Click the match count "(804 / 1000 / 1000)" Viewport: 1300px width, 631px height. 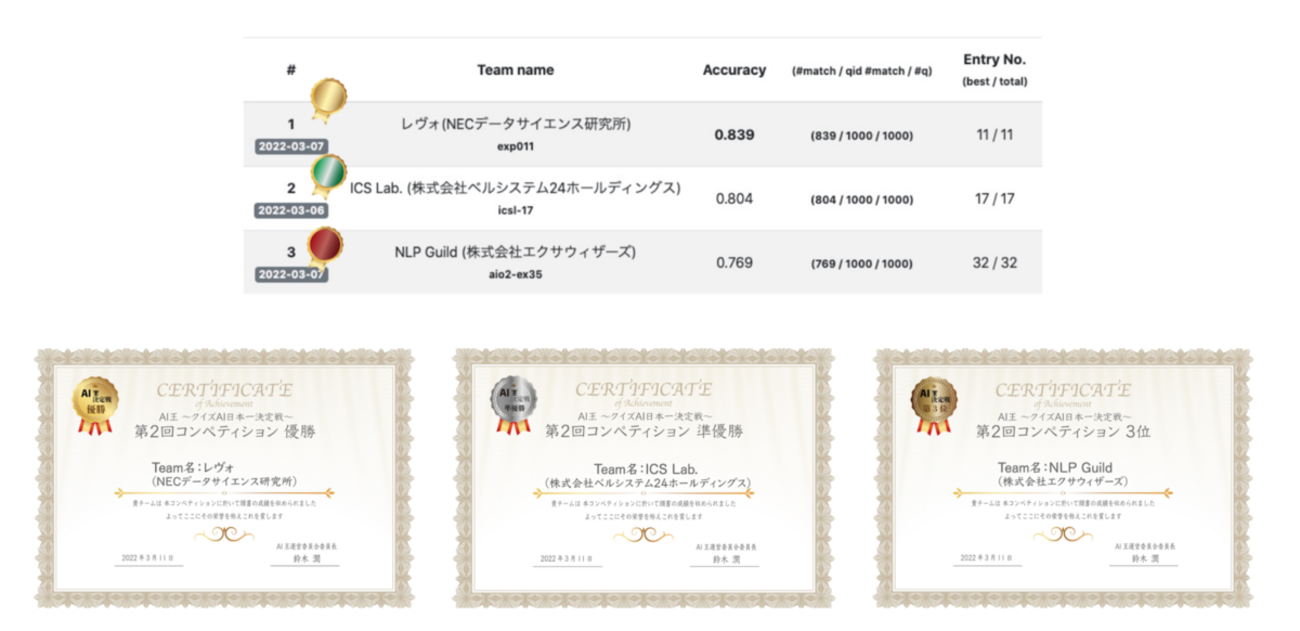tap(861, 200)
